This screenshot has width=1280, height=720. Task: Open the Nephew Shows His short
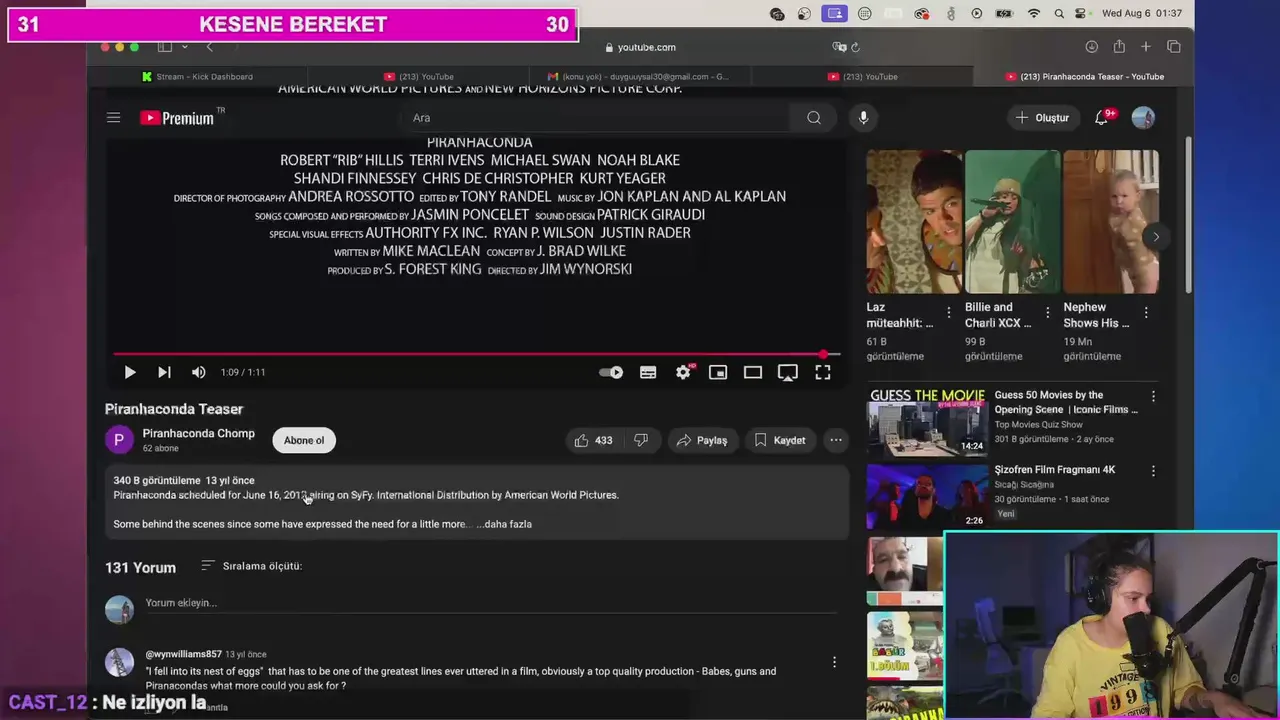pyautogui.click(x=1111, y=222)
